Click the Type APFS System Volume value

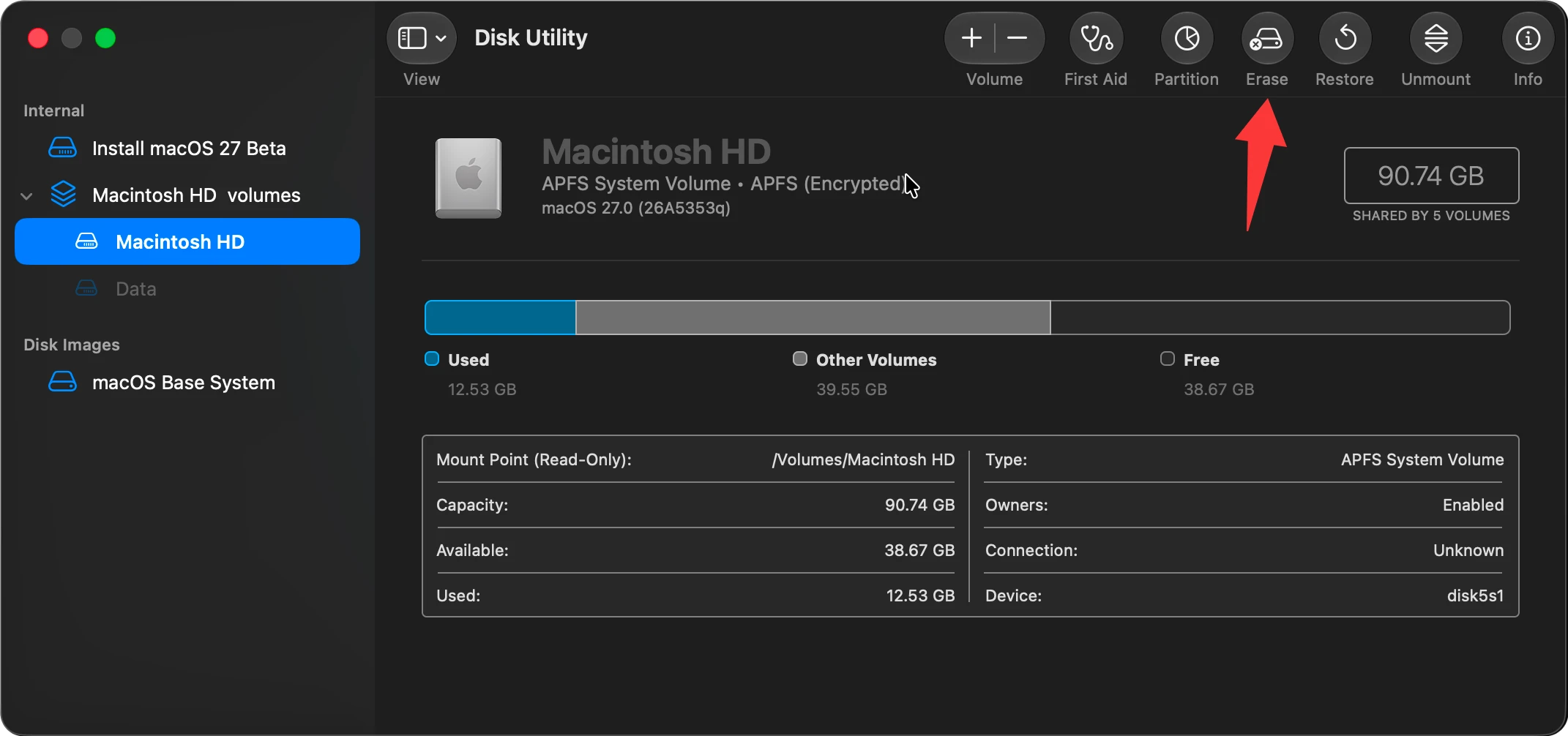tap(1422, 459)
